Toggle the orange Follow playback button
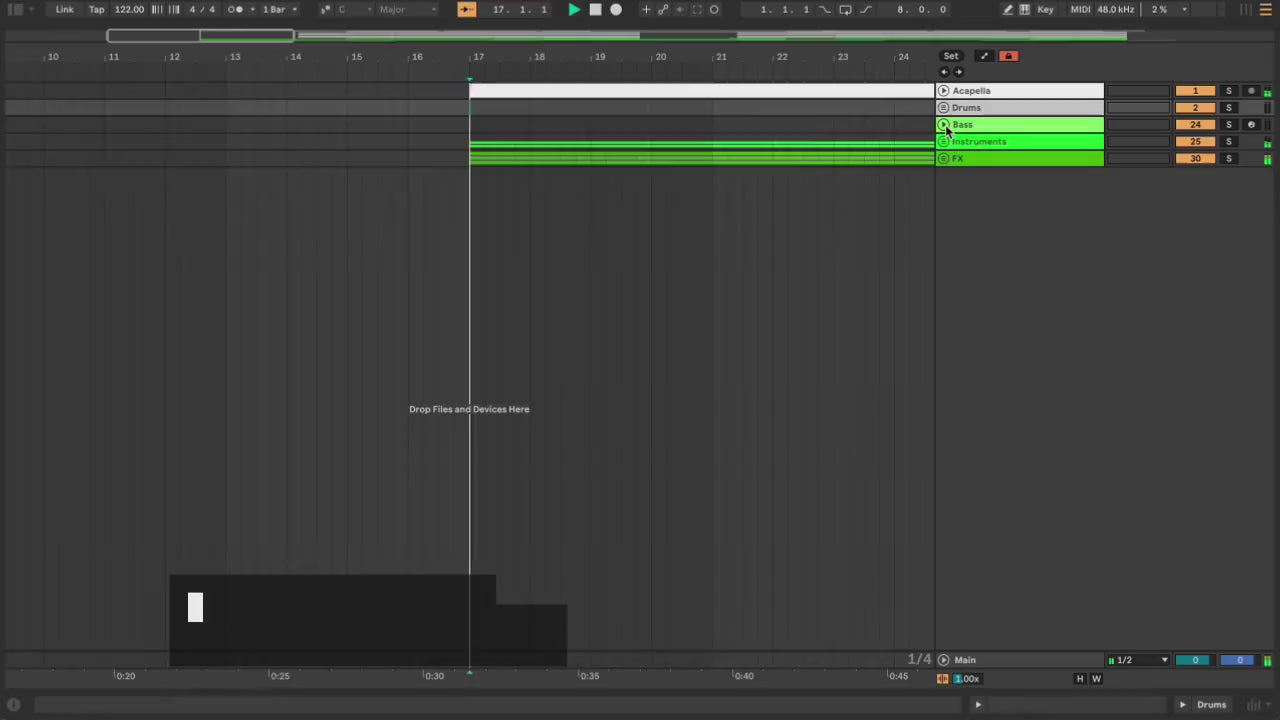The image size is (1280, 720). (x=467, y=10)
